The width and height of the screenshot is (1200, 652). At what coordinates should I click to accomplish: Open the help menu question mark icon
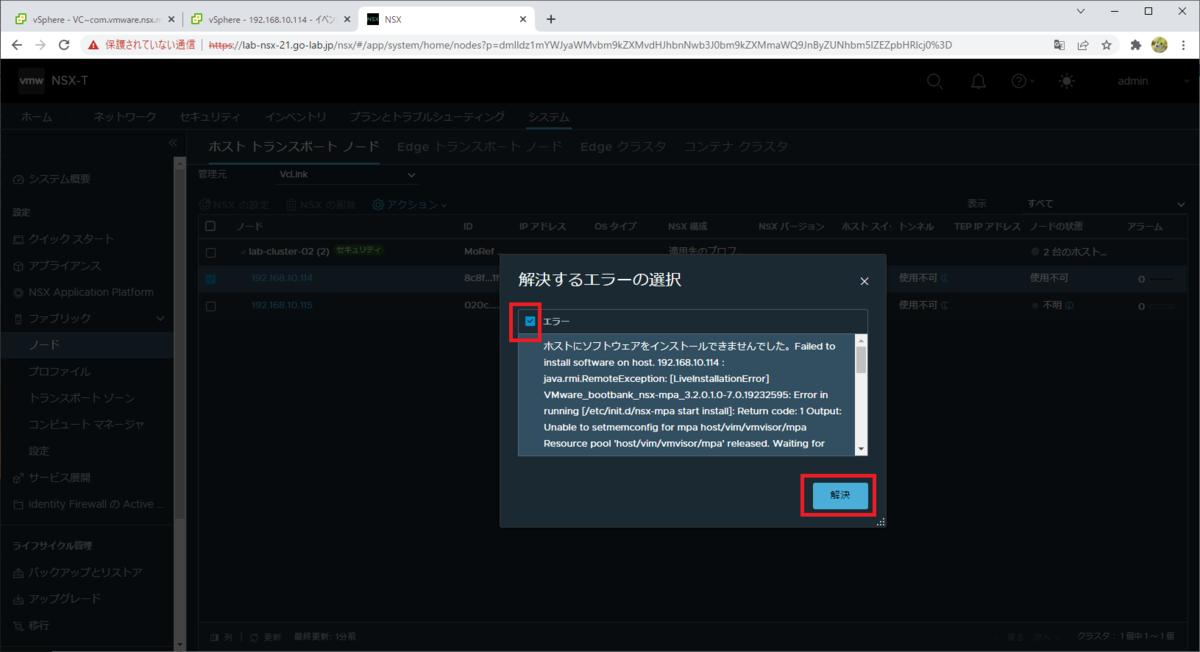click(x=1020, y=81)
